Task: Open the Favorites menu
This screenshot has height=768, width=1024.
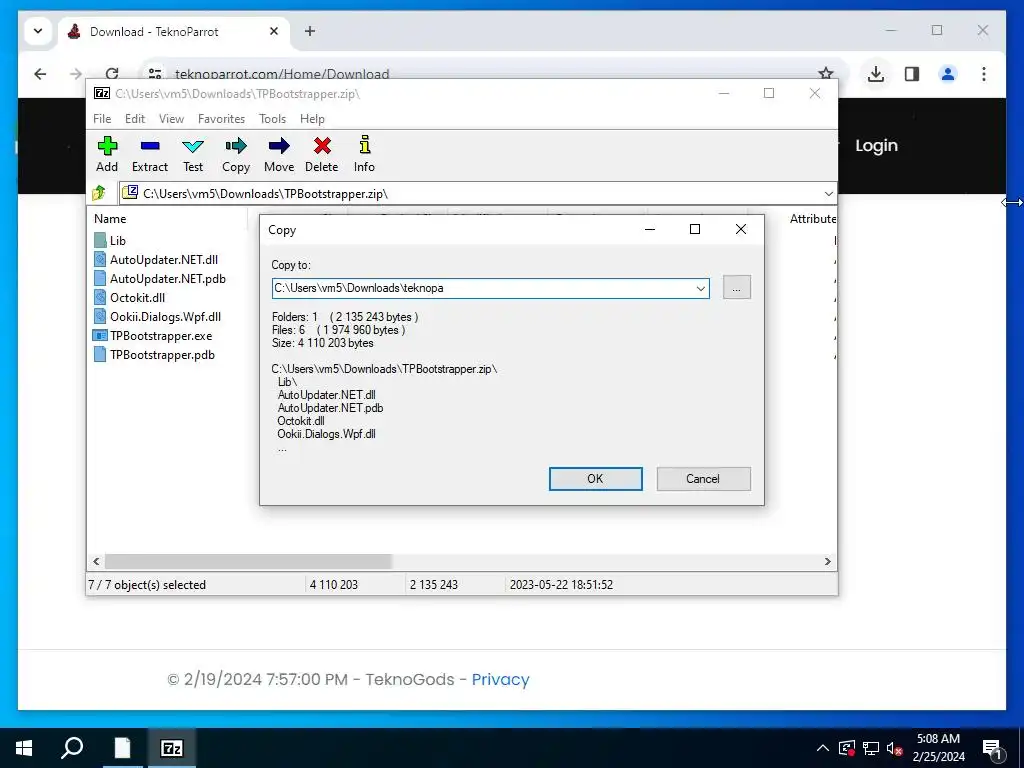Action: (x=221, y=119)
